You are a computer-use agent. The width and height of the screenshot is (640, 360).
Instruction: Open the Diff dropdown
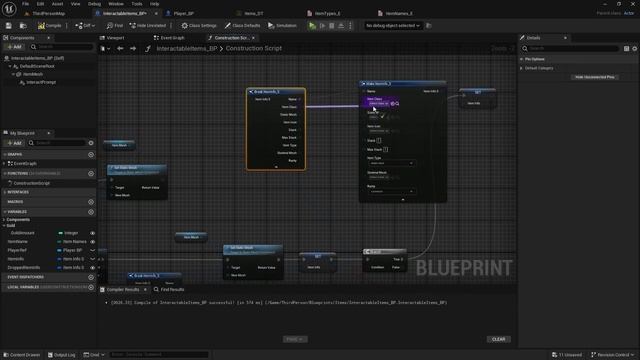[x=85, y=26]
